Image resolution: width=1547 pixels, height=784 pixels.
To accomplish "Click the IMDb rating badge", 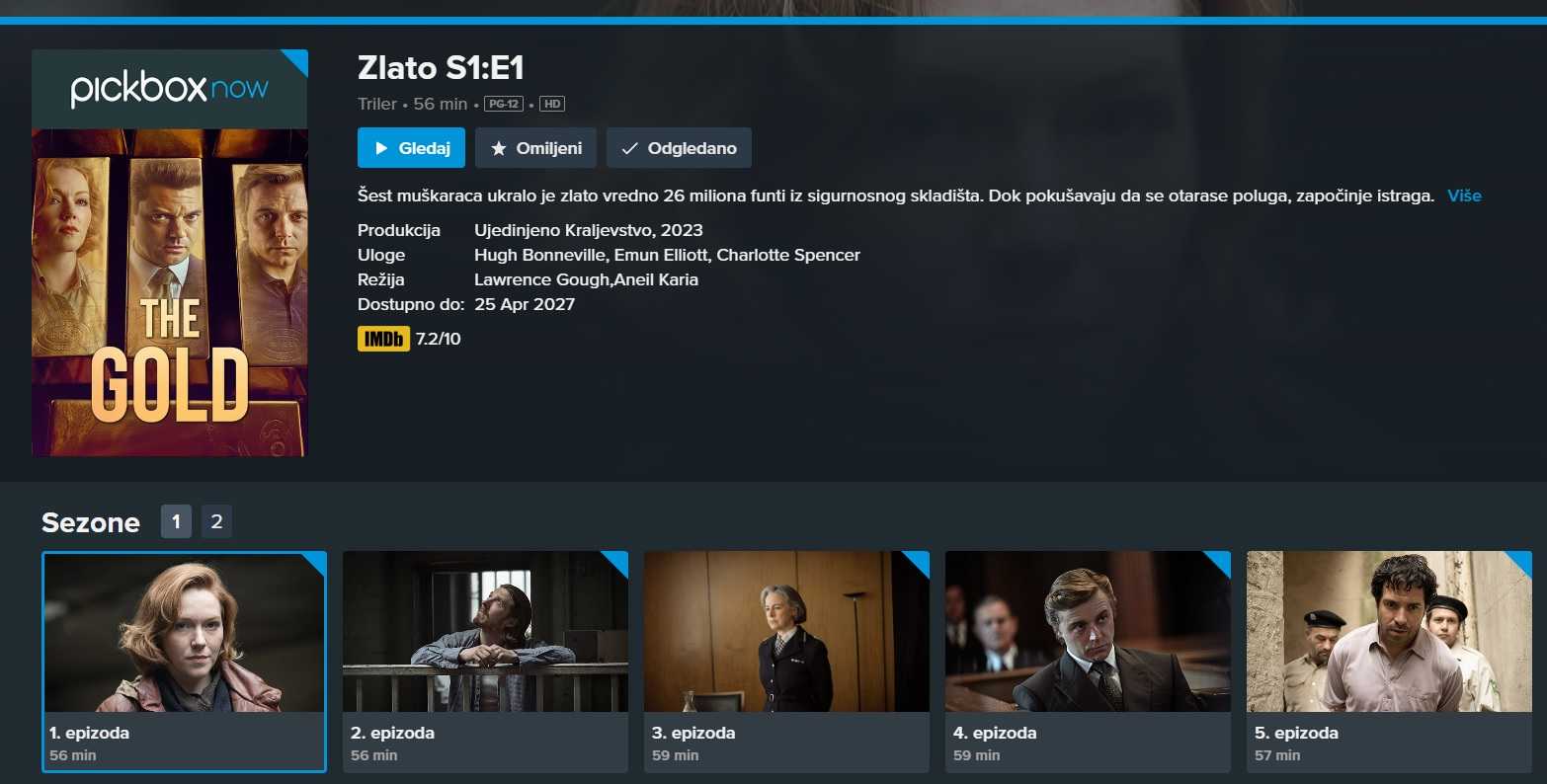I will tap(383, 339).
